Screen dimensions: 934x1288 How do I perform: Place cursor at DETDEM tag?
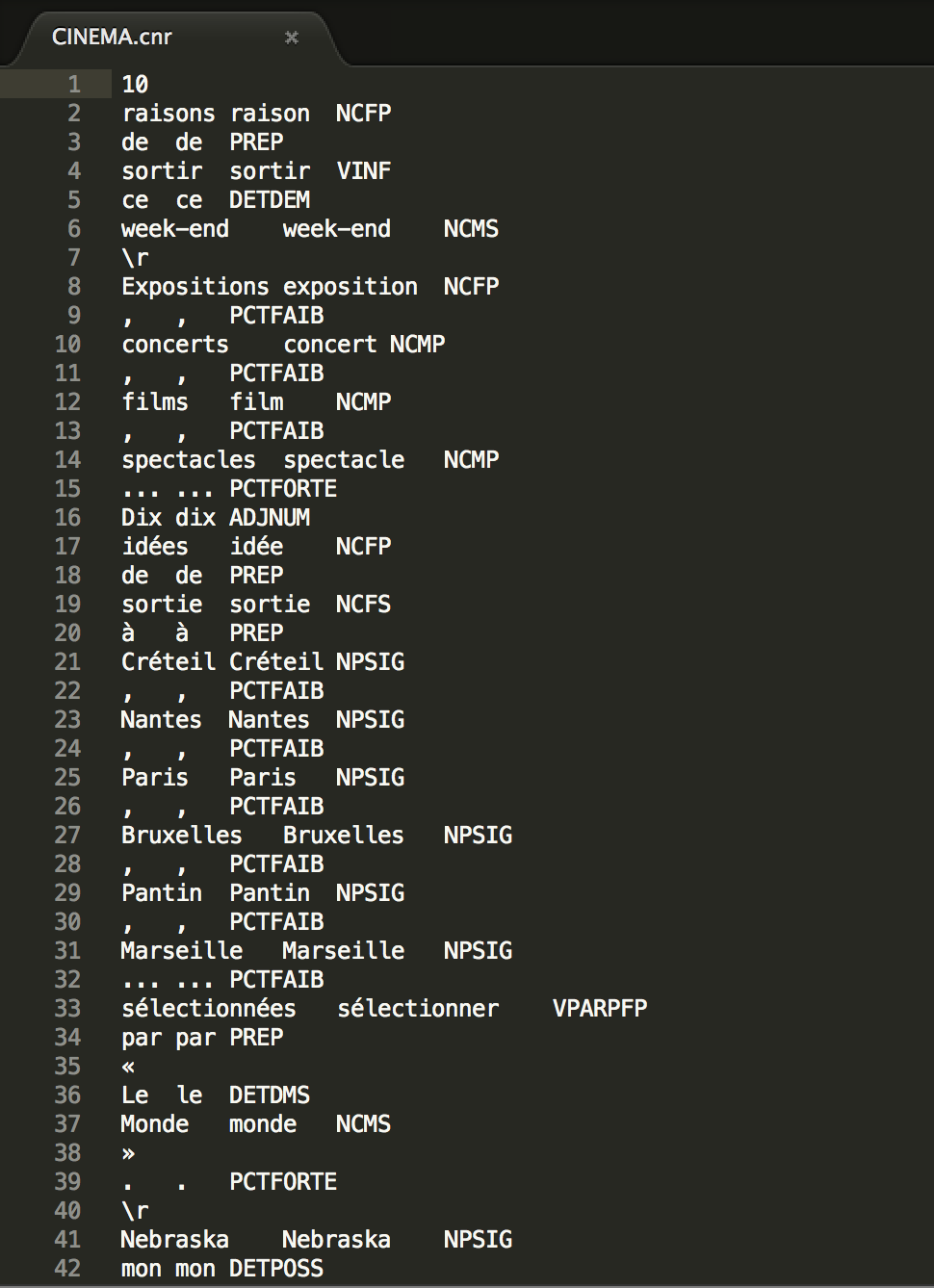tap(270, 200)
